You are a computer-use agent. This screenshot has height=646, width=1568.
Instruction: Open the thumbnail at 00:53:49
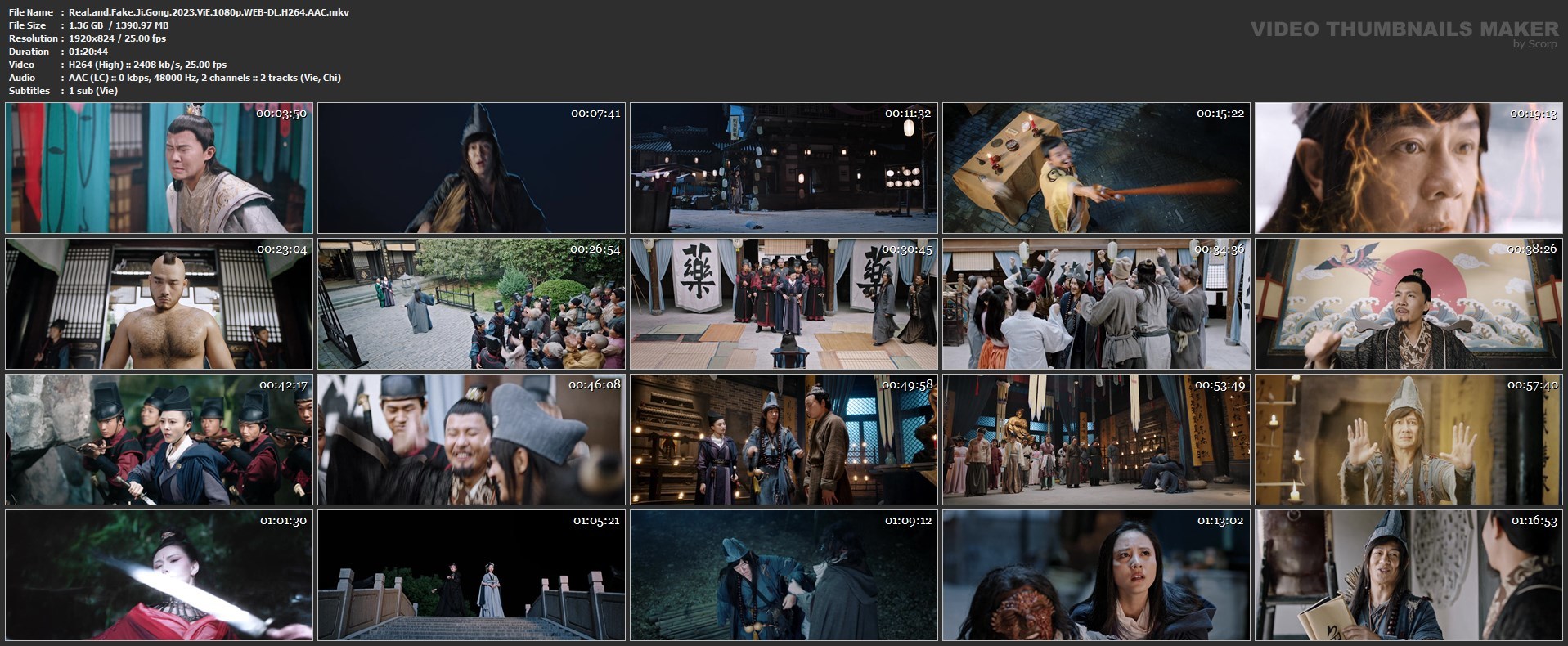pyautogui.click(x=1096, y=439)
